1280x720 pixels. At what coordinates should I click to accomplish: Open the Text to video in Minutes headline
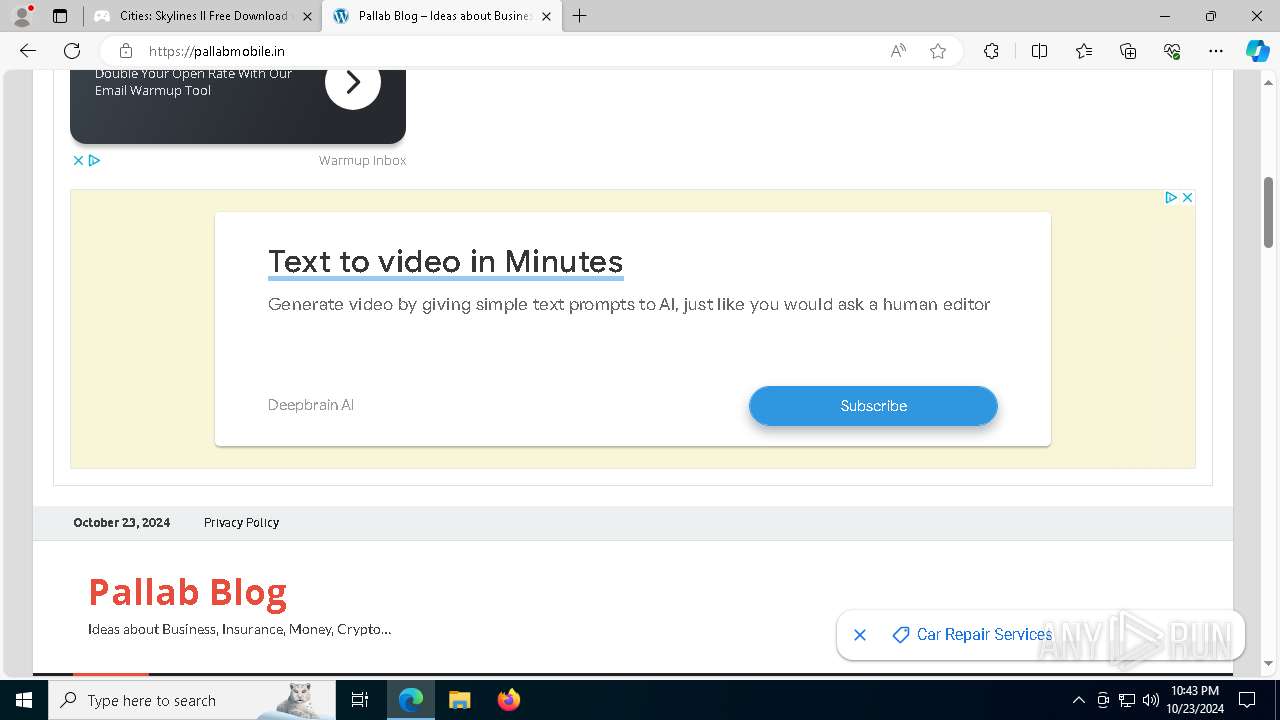(x=445, y=262)
